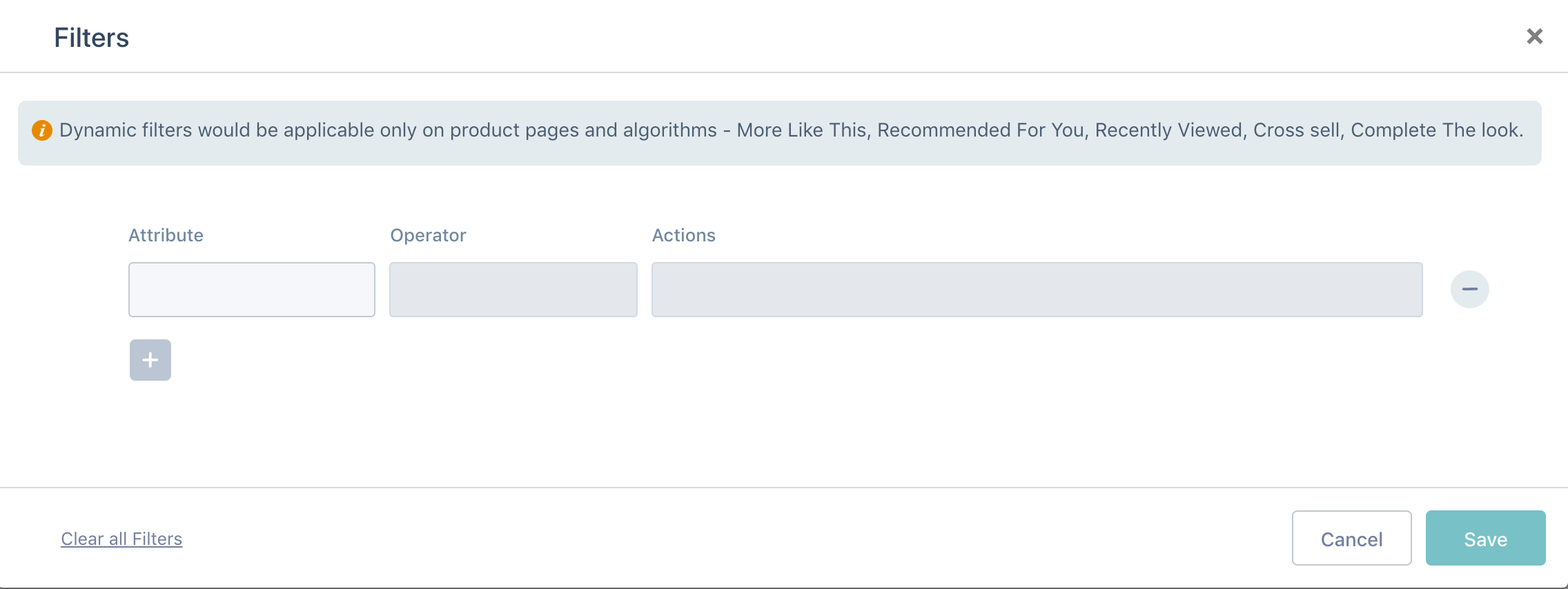Click "Recently Viewed" in the banner
Screen dimensions: 1568x589
[x=1168, y=130]
